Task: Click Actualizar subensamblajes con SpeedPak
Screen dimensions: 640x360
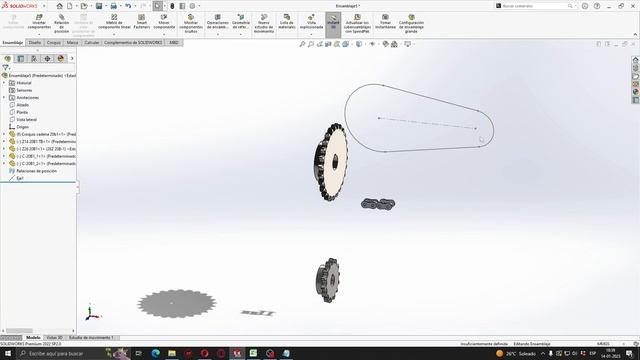Action: click(x=357, y=24)
